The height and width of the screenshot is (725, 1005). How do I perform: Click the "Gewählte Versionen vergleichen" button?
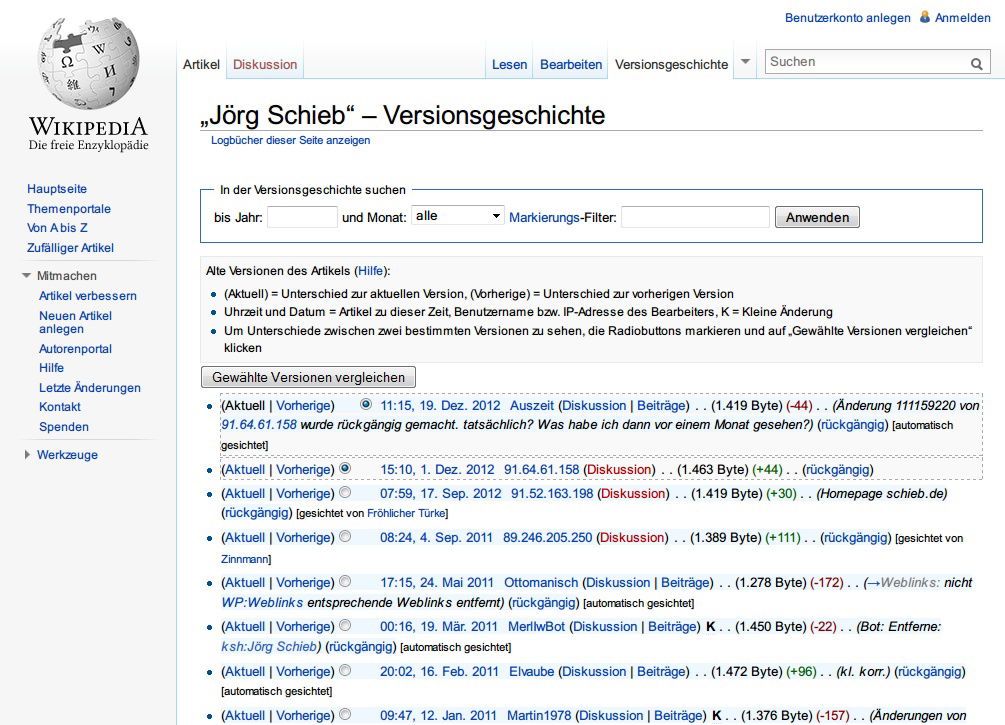pos(308,377)
